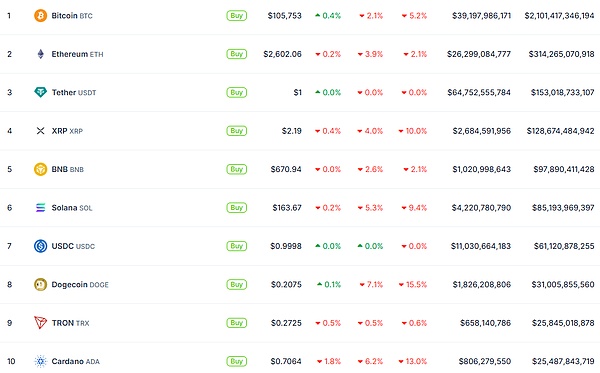The height and width of the screenshot is (373, 600).
Task: Open the Tether USDT coin page link
Action: [x=74, y=93]
